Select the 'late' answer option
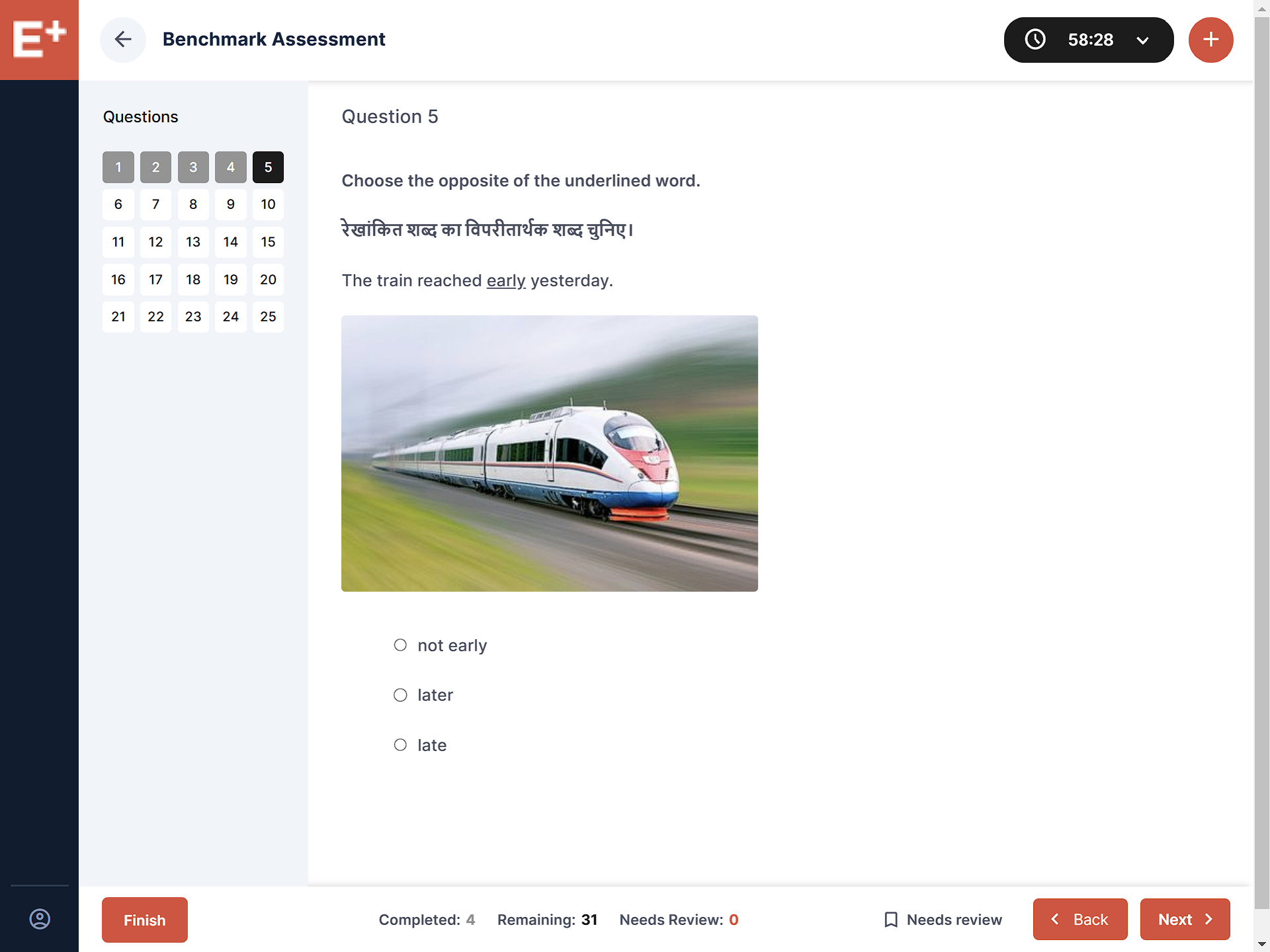 [x=400, y=745]
